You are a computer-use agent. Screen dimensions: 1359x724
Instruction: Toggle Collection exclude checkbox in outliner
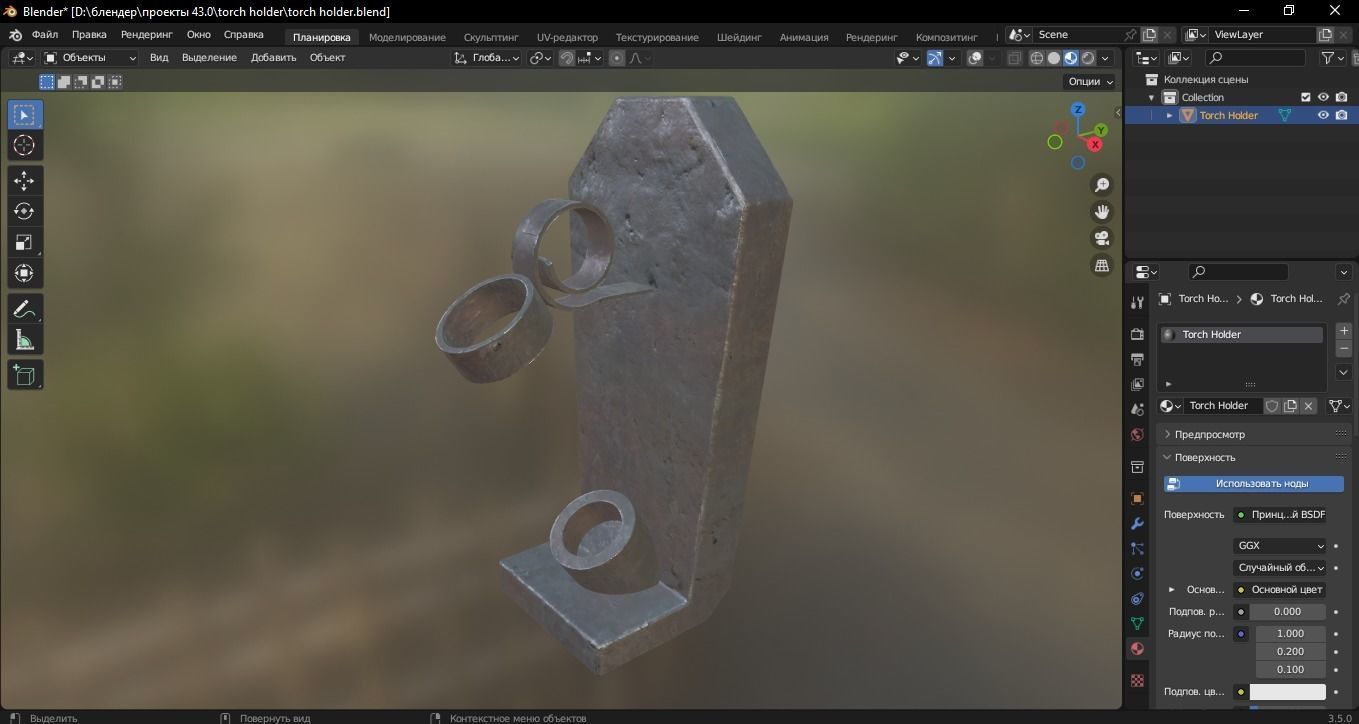coord(1305,97)
